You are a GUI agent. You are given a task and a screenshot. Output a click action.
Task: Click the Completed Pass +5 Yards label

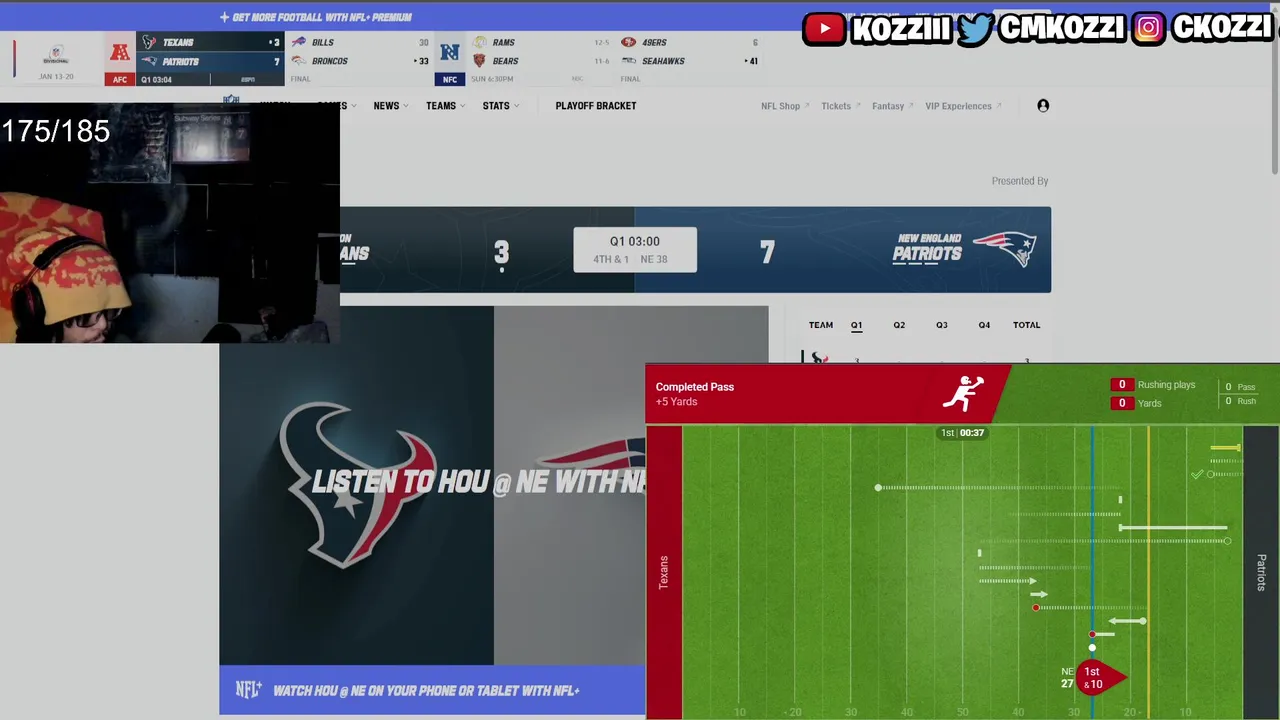695,394
